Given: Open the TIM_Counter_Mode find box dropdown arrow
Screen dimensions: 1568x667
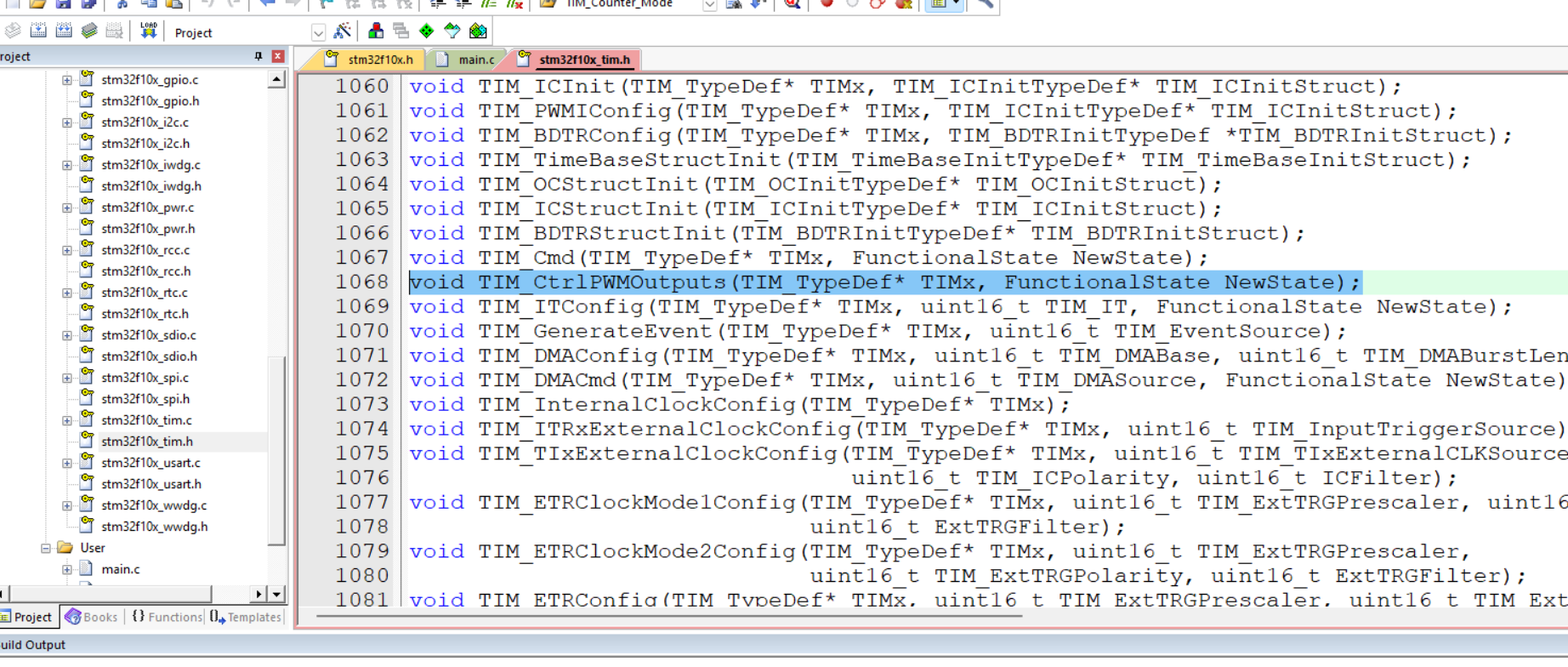Looking at the screenshot, I should coord(709,4).
